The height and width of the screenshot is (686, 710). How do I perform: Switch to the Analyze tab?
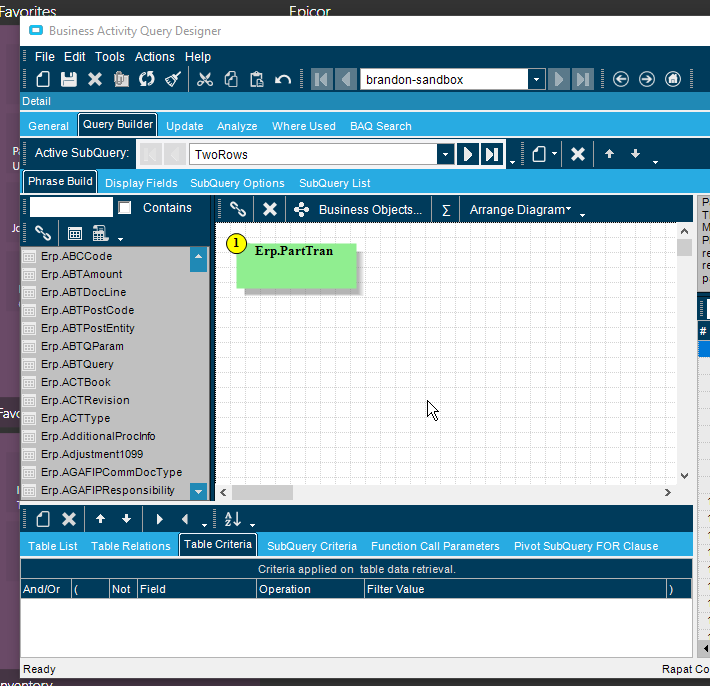click(237, 126)
